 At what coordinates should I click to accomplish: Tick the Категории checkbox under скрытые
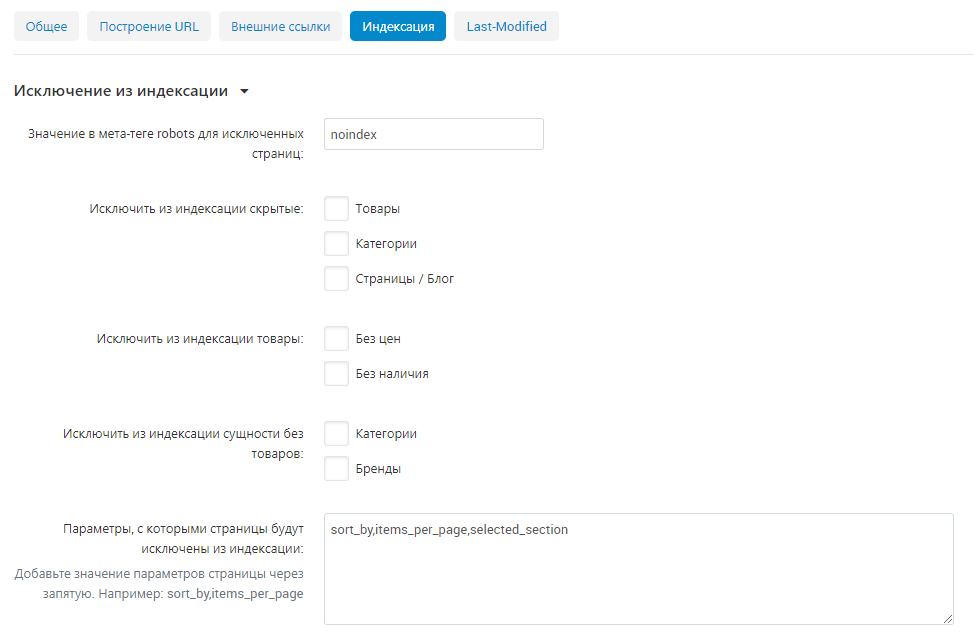click(x=336, y=244)
